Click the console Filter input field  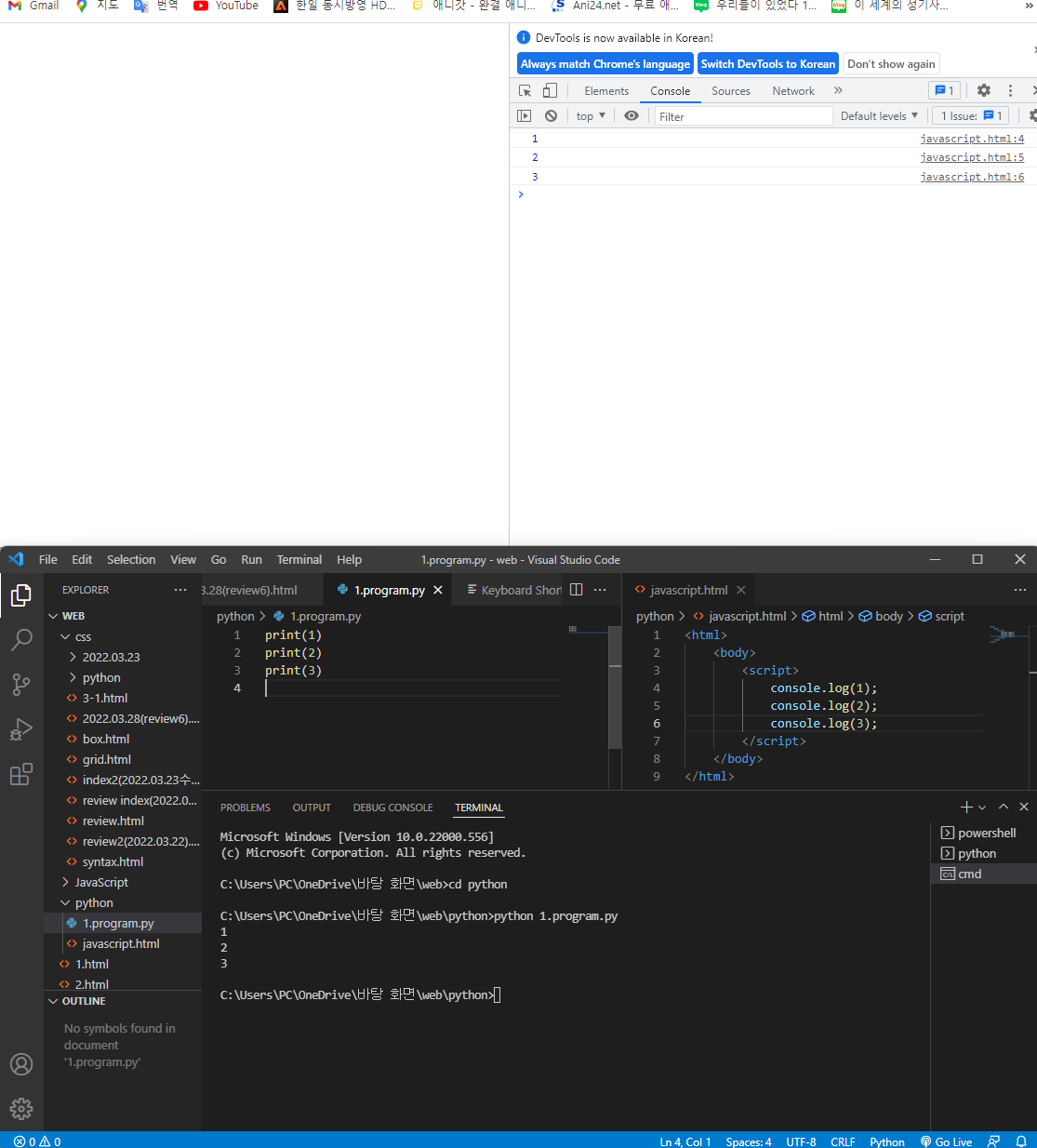[743, 116]
